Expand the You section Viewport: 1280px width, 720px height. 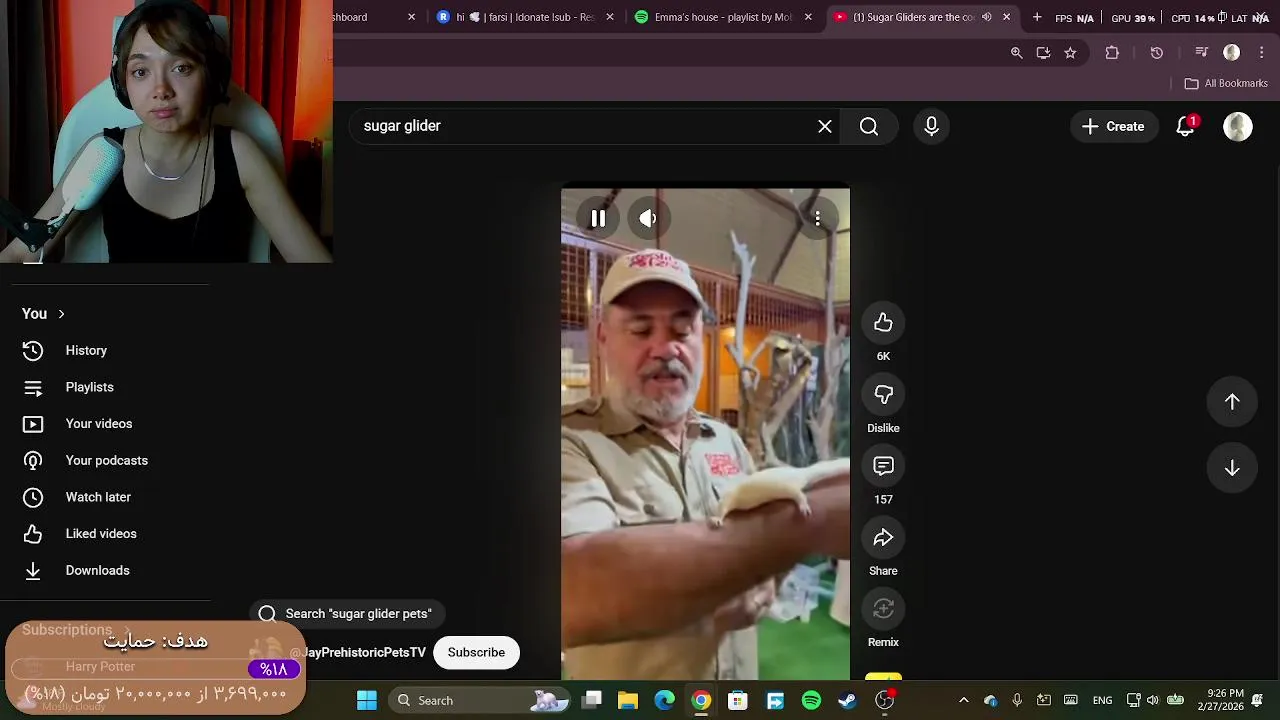[44, 314]
